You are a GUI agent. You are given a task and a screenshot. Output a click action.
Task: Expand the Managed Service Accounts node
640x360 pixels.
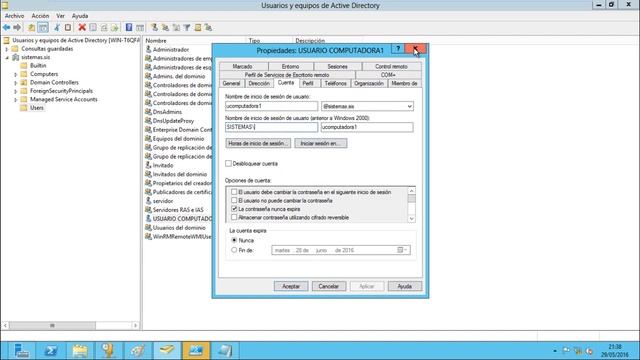(x=16, y=100)
